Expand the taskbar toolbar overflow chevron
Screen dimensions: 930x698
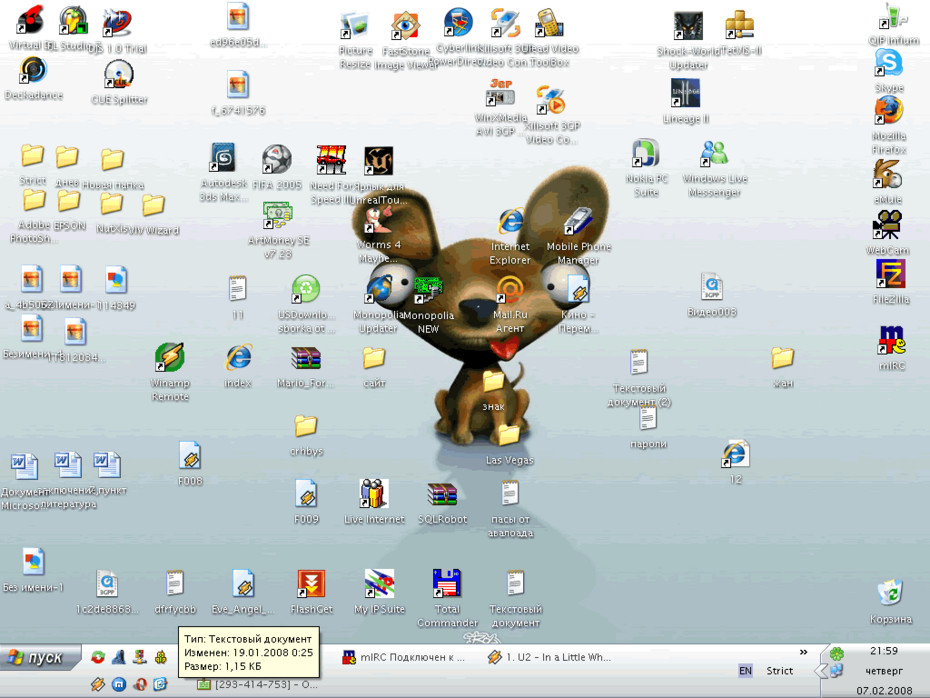(804, 652)
